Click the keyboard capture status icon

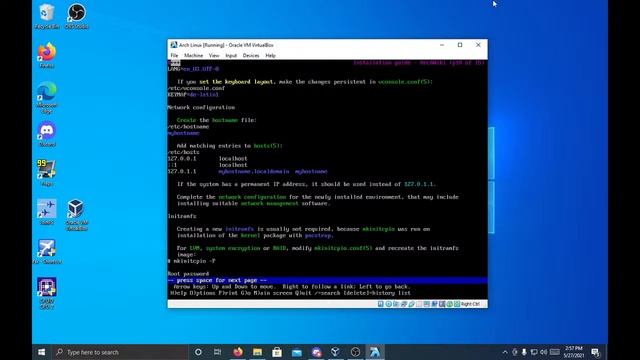point(457,304)
